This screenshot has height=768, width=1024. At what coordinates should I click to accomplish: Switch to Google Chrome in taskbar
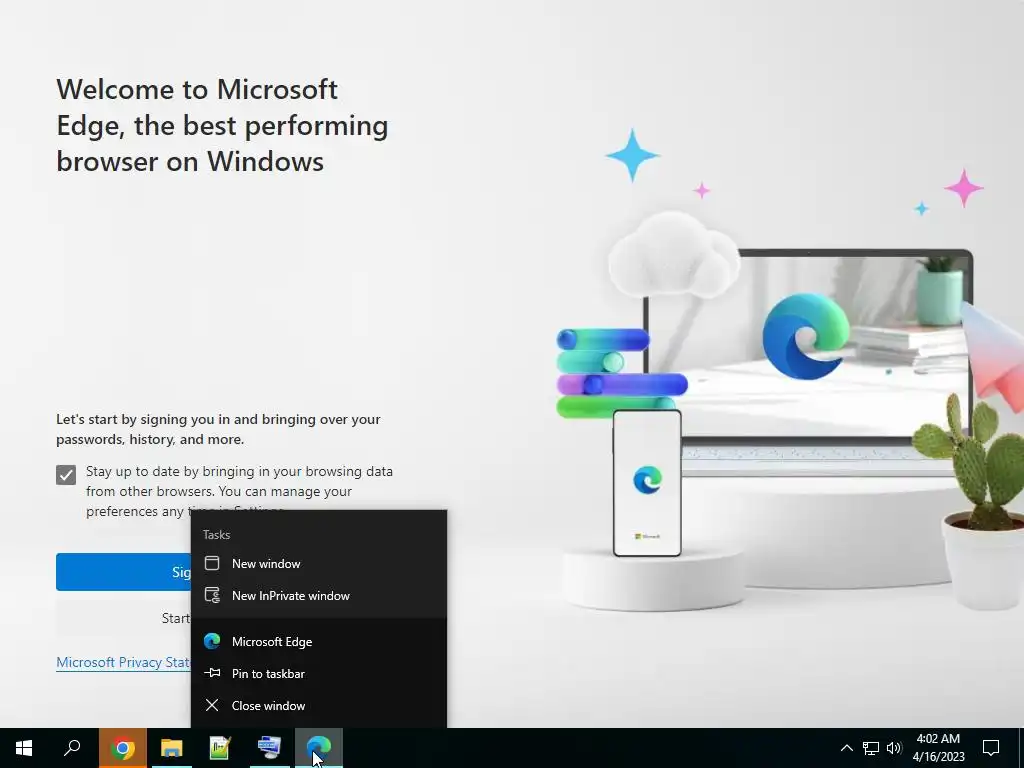point(123,748)
